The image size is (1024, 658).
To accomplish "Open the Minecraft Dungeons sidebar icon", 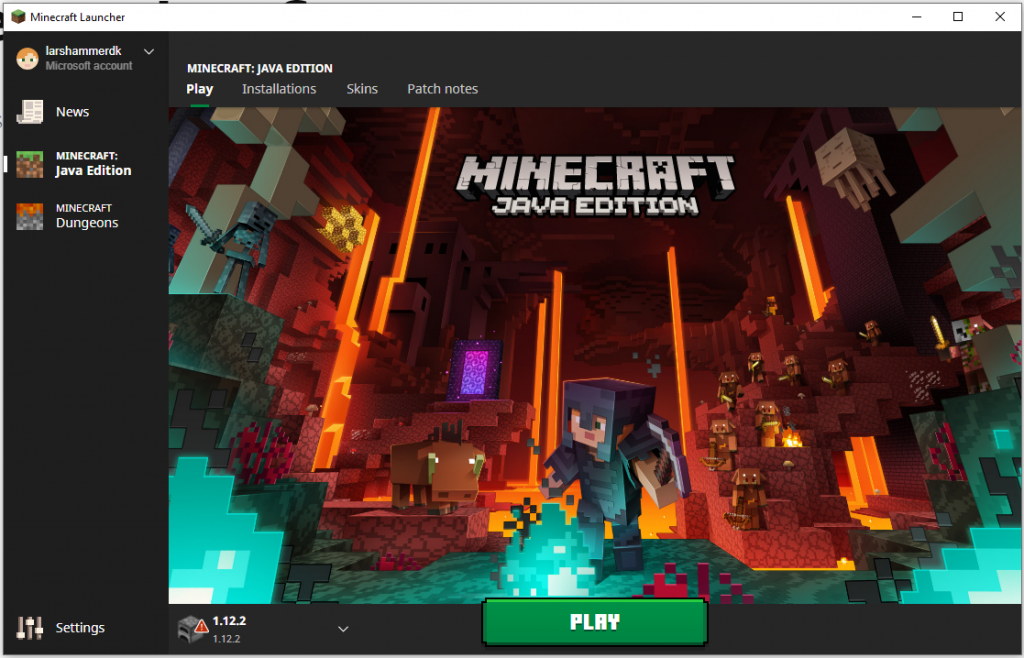I will click(29, 216).
